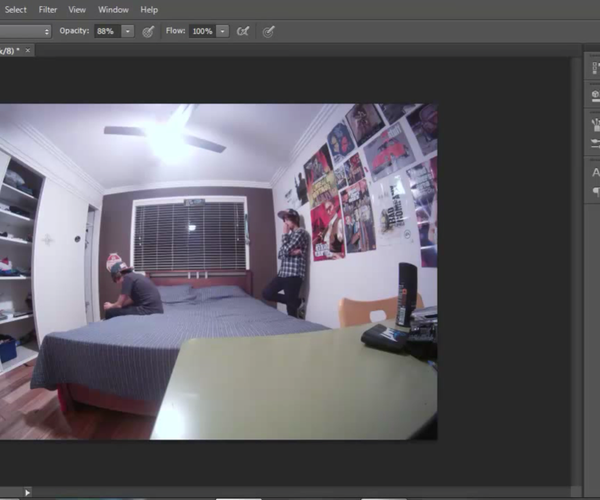Click the Flow label in options bar
The height and width of the screenshot is (500, 600).
tap(176, 31)
